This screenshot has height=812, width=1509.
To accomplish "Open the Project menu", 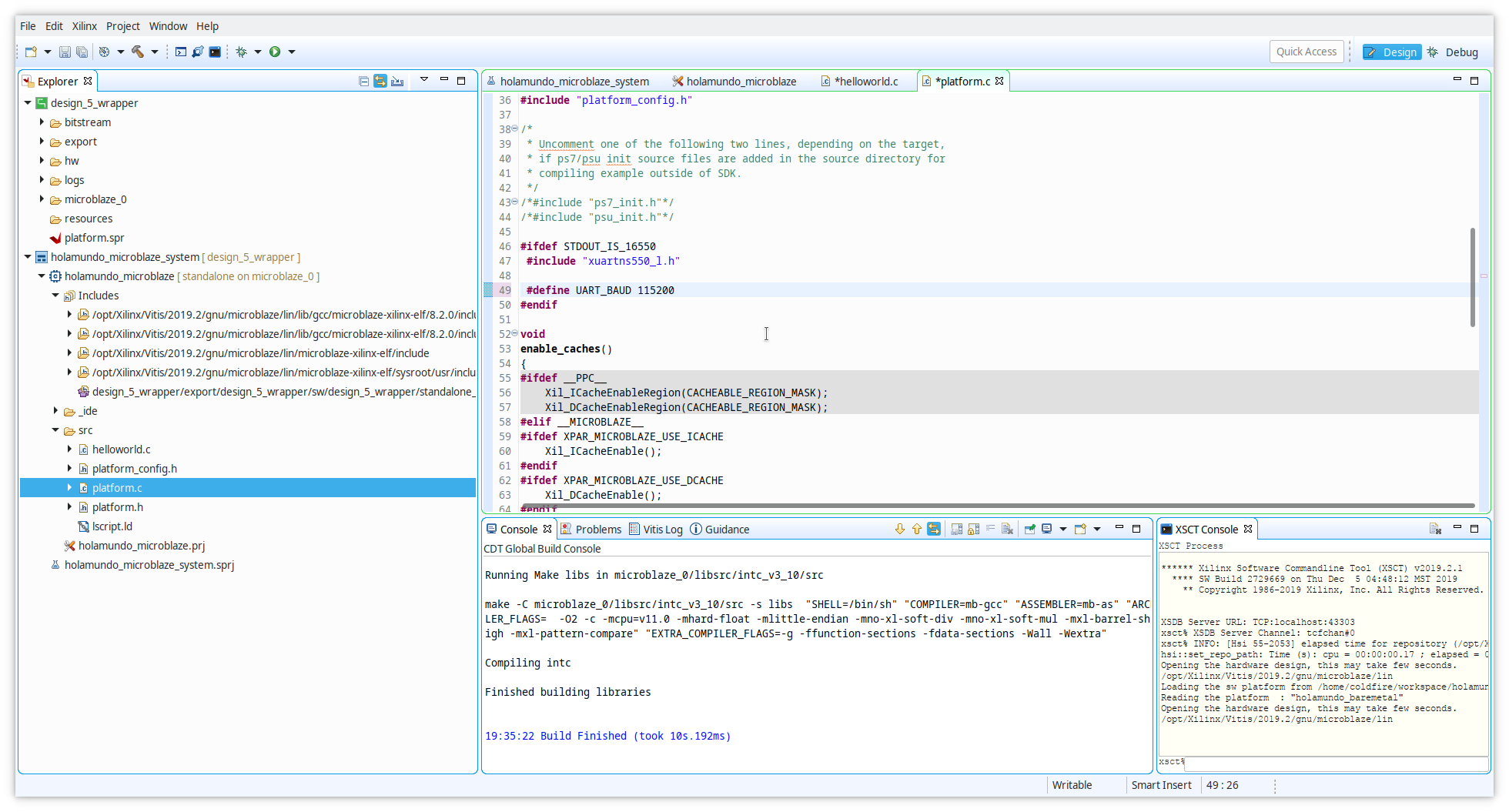I will pyautogui.click(x=123, y=26).
